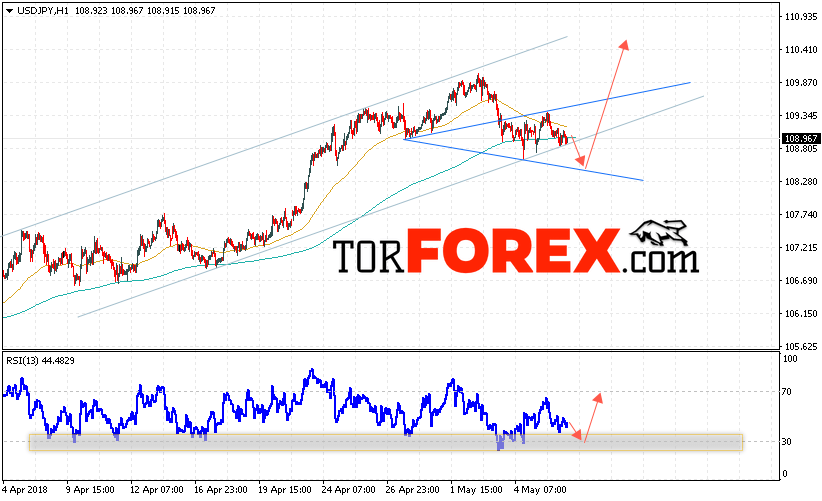The height and width of the screenshot is (501, 822).
Task: Select the USDJPY,H1 chart title text
Action: point(42,10)
